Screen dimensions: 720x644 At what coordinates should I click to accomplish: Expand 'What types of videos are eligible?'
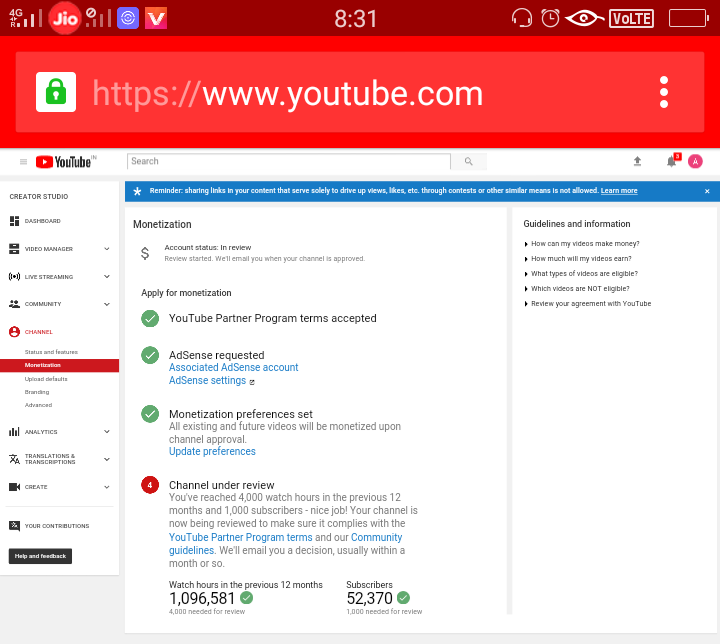(581, 274)
